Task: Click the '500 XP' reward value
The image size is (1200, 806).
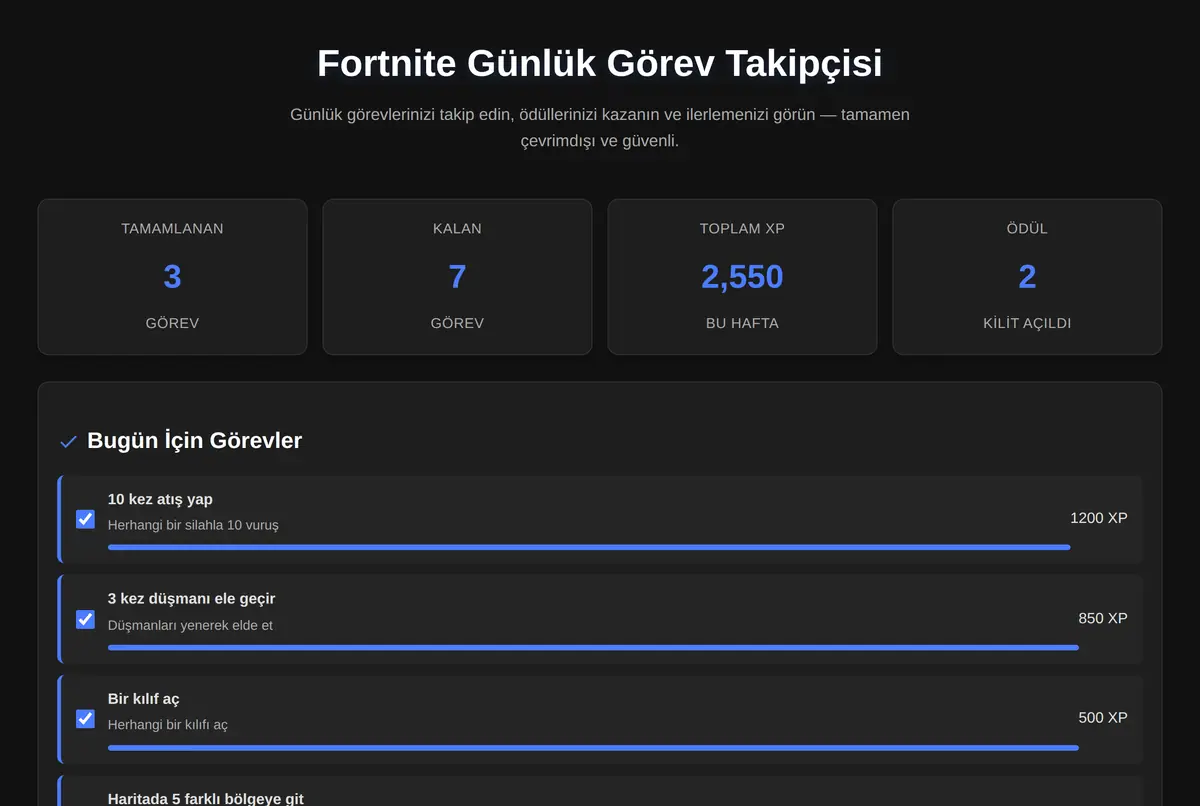Action: (x=1103, y=718)
